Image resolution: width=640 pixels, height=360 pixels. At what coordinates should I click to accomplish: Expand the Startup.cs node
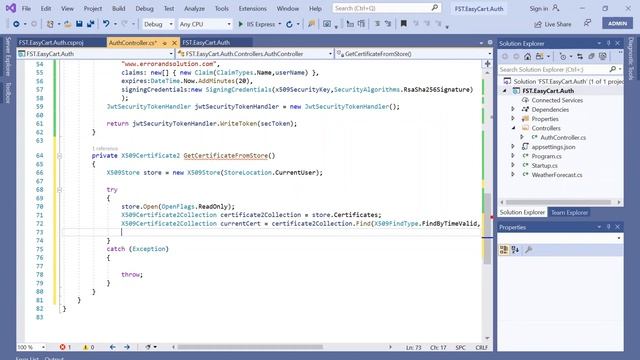[513, 165]
